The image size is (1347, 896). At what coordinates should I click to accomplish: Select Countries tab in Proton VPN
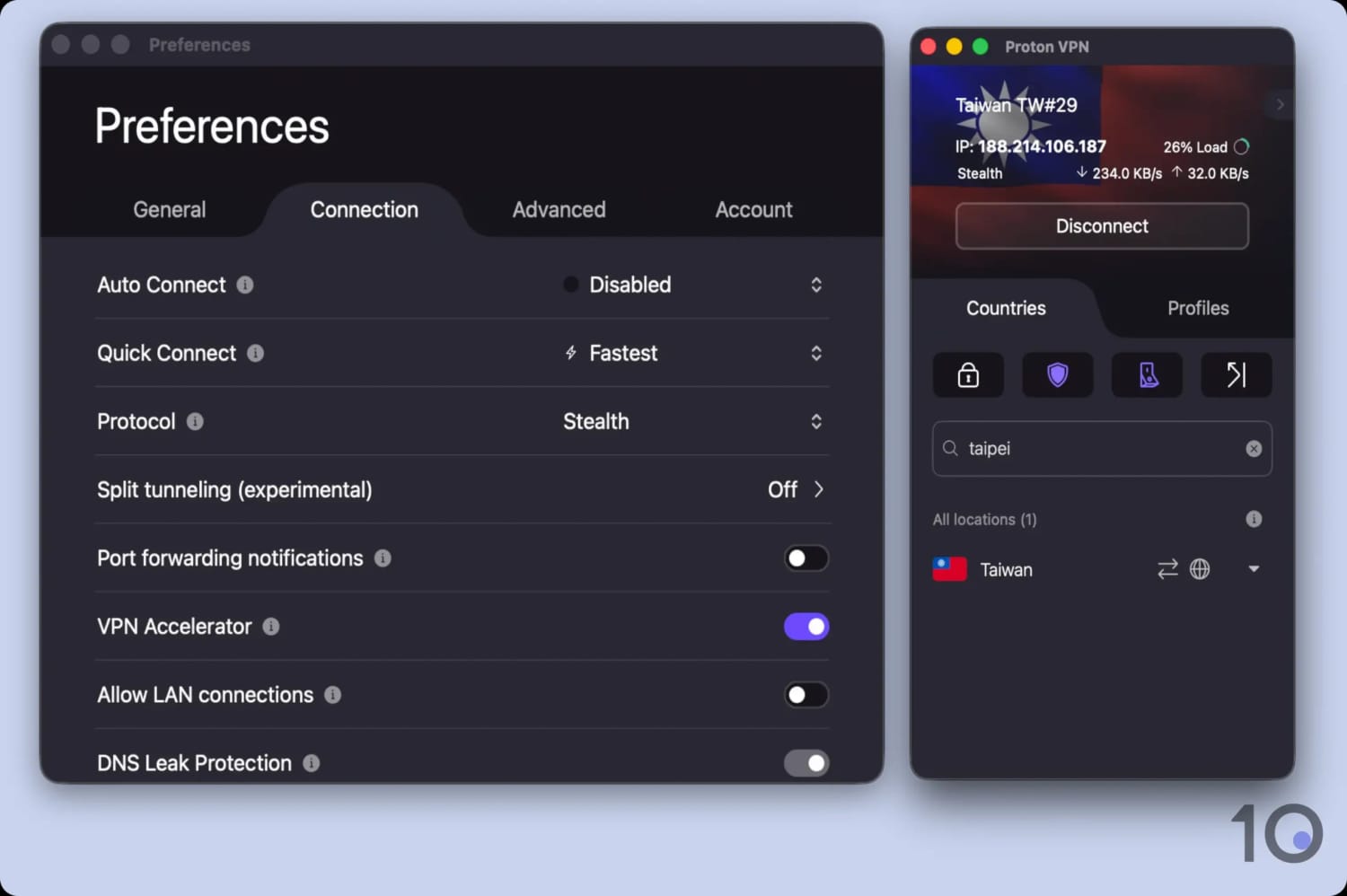[1006, 308]
